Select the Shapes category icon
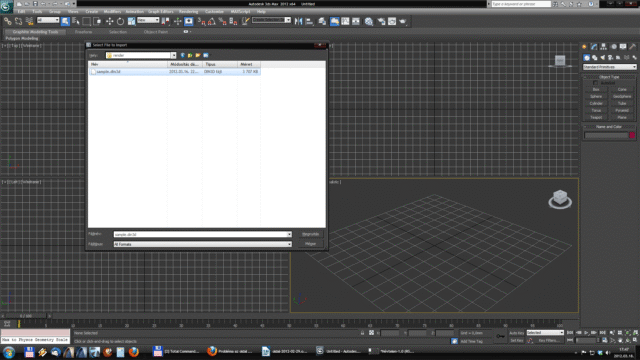640x360 pixels. tap(595, 58)
